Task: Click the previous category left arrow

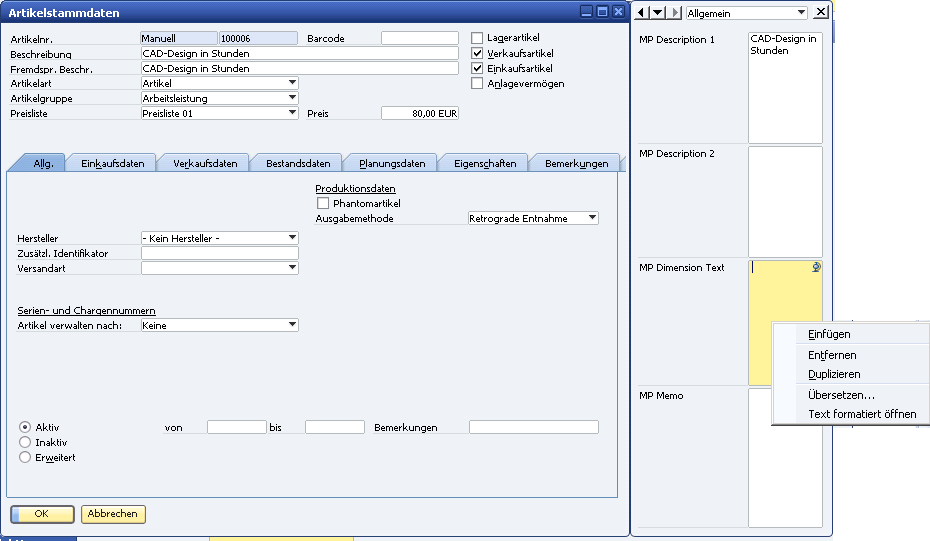Action: coord(643,12)
